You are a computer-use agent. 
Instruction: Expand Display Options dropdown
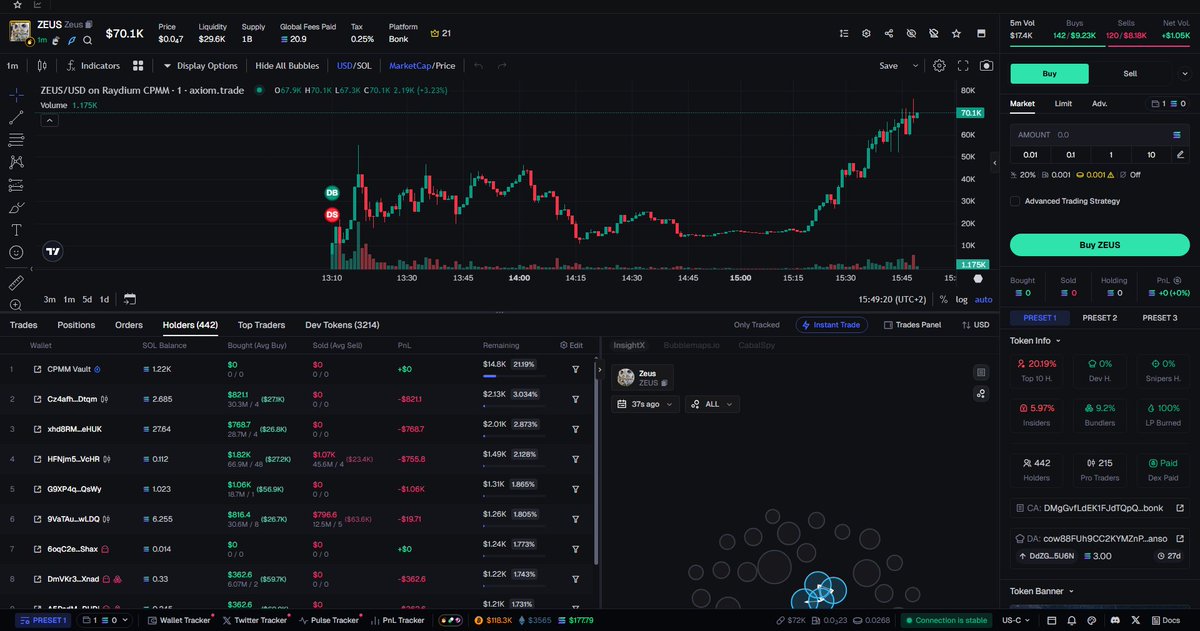[200, 66]
